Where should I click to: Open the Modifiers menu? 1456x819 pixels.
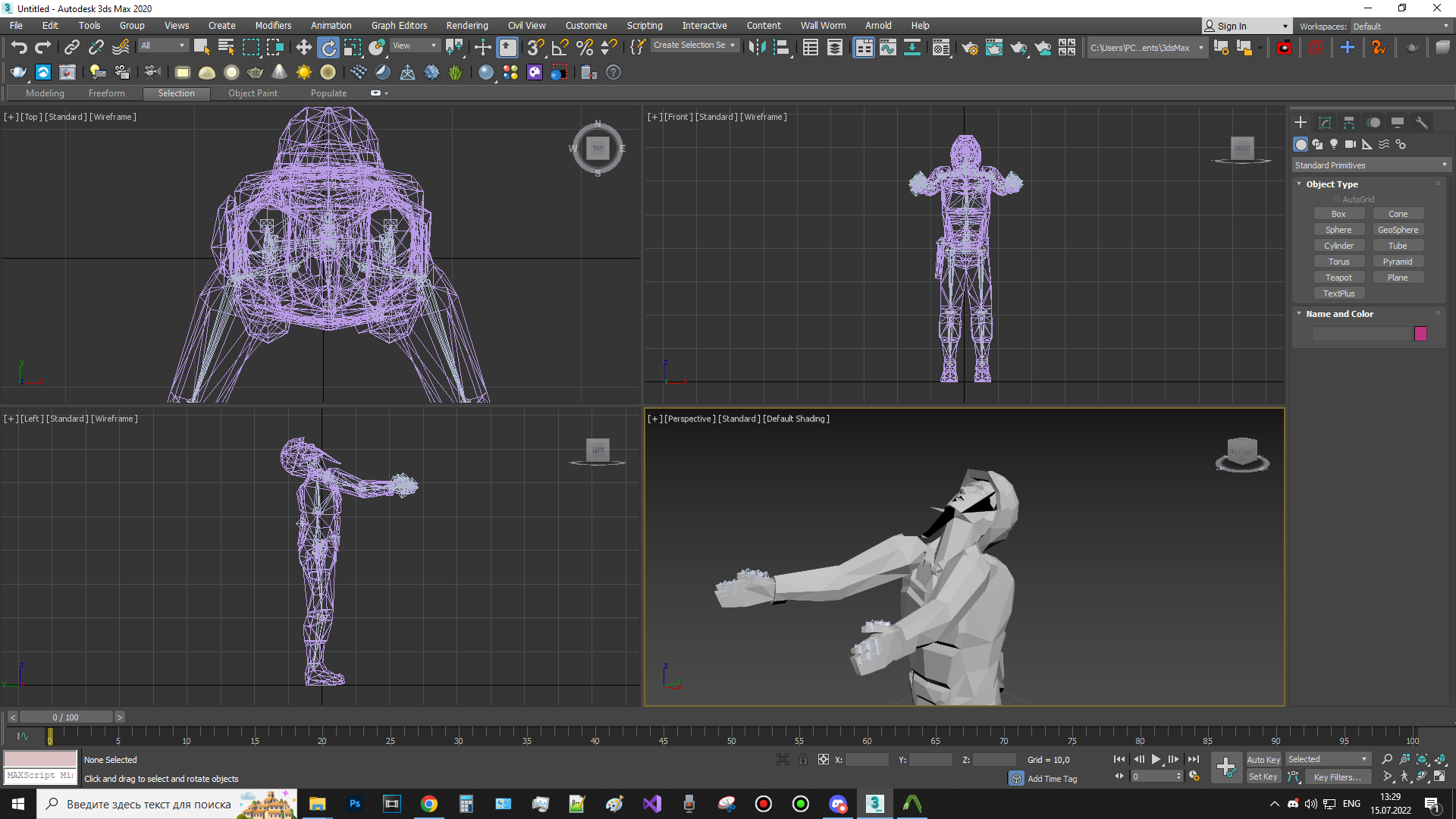[x=273, y=26]
